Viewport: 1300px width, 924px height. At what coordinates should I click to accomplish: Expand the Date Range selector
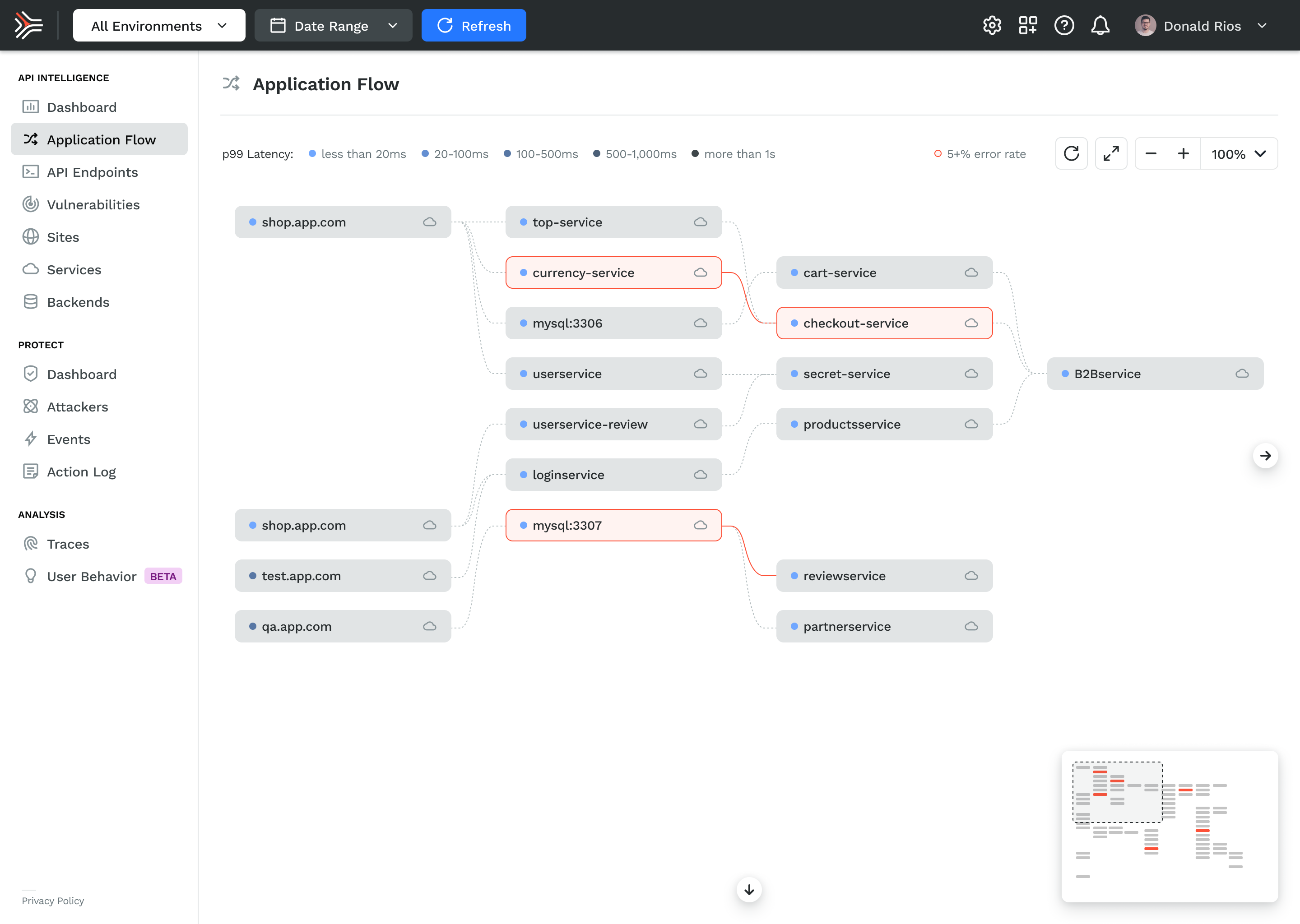click(x=333, y=26)
